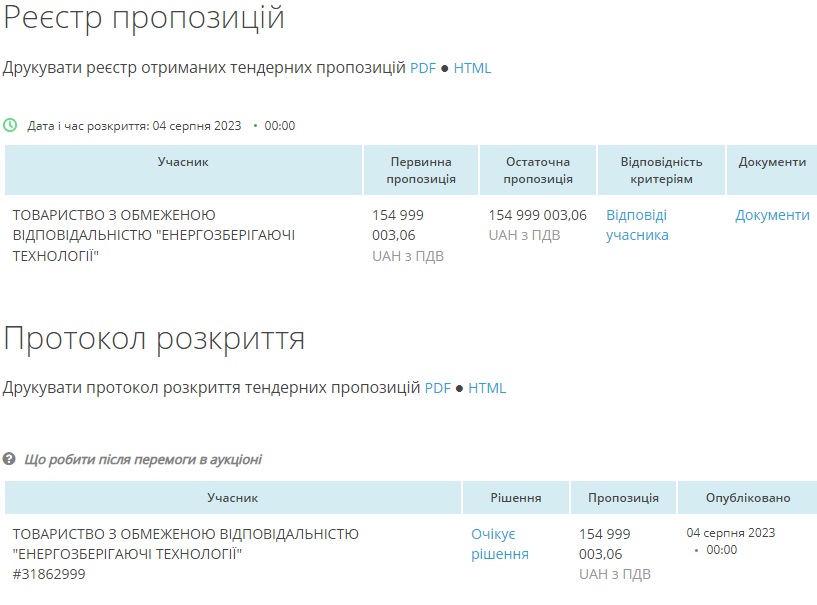Click 'Учасник' header in the registry table
Screen dimensions: 817x605
(x=183, y=162)
